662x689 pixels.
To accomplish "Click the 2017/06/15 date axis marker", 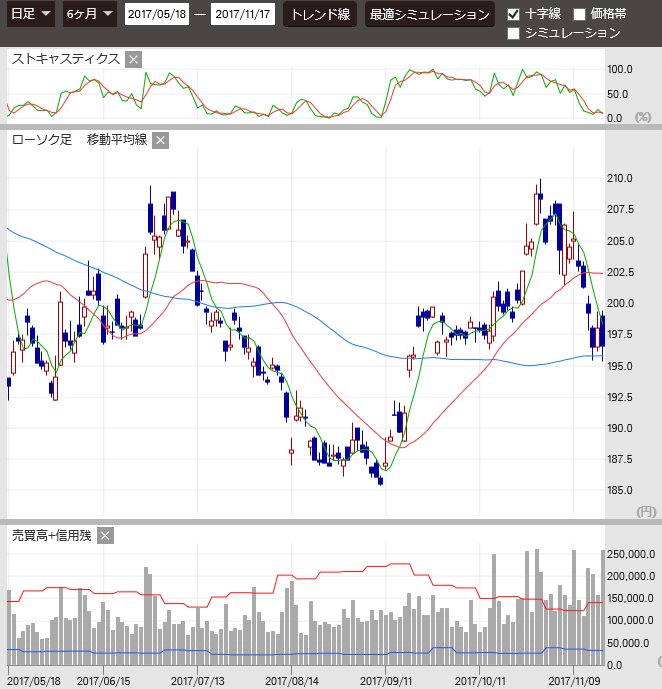I will click(102, 680).
